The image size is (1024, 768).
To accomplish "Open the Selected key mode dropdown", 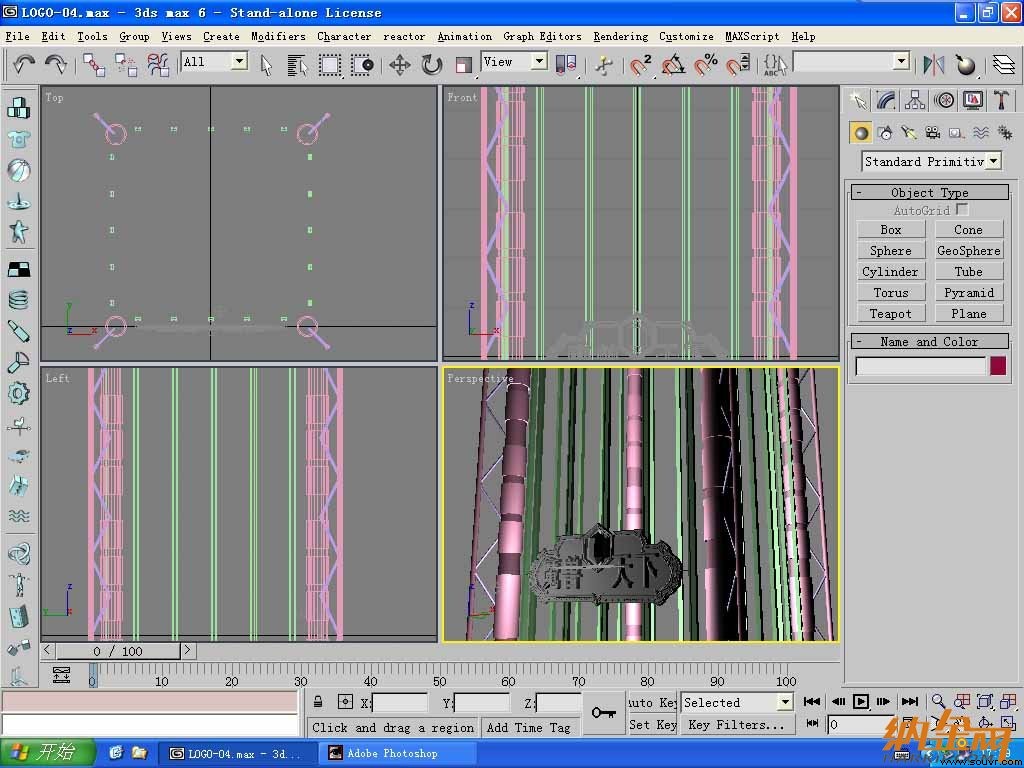I will pyautogui.click(x=785, y=703).
